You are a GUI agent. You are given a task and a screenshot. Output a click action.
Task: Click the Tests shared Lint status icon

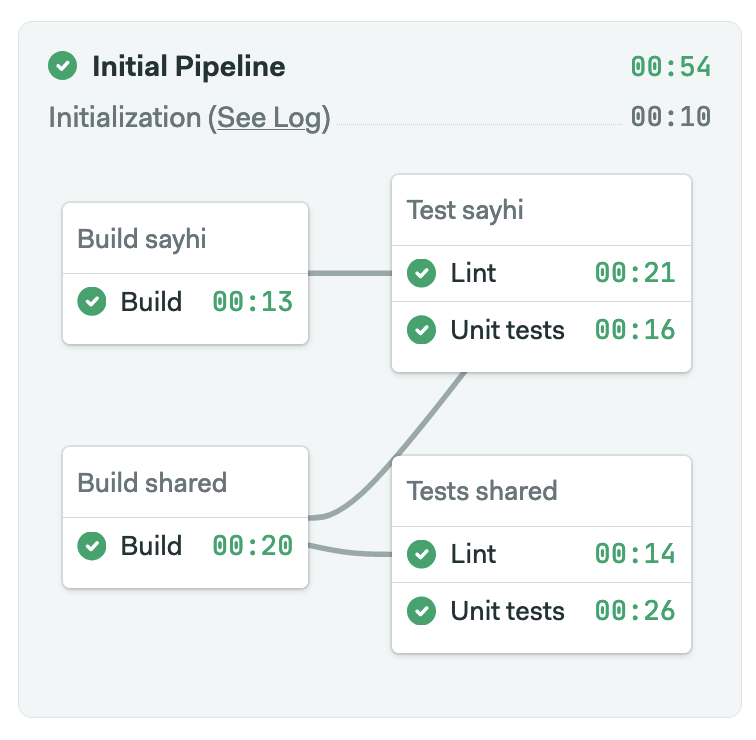pos(422,554)
